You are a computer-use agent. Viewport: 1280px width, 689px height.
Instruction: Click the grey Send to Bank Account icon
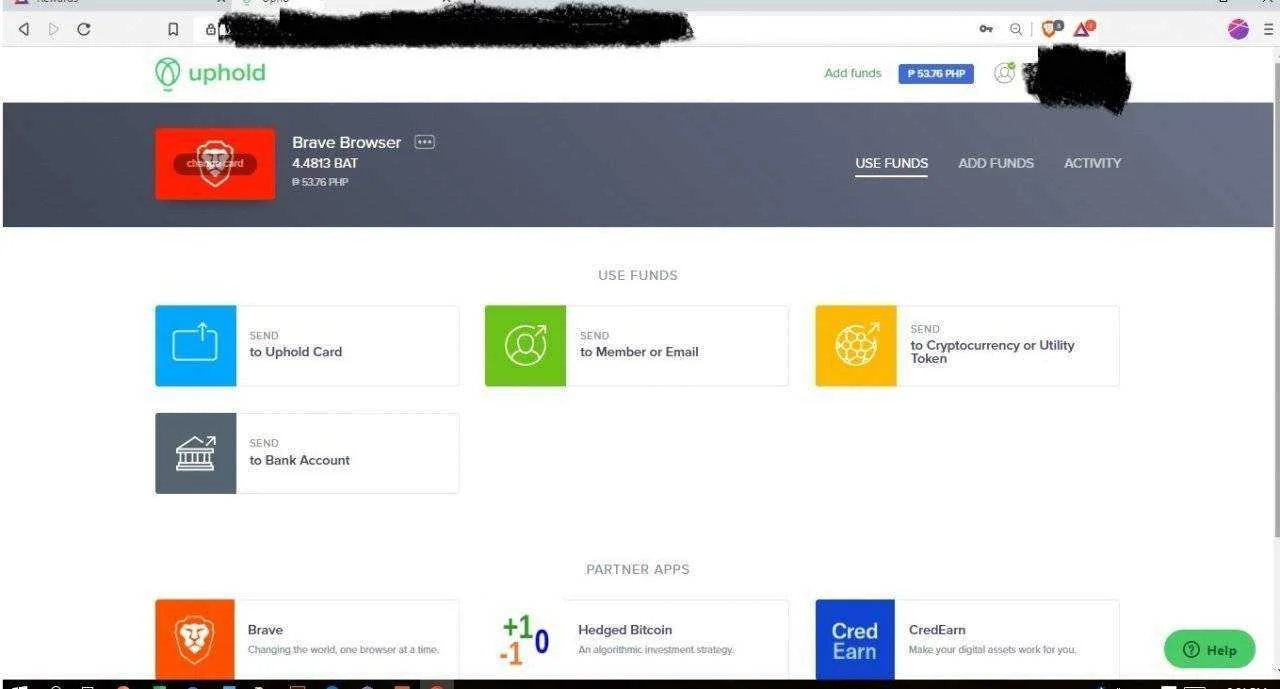(x=196, y=454)
